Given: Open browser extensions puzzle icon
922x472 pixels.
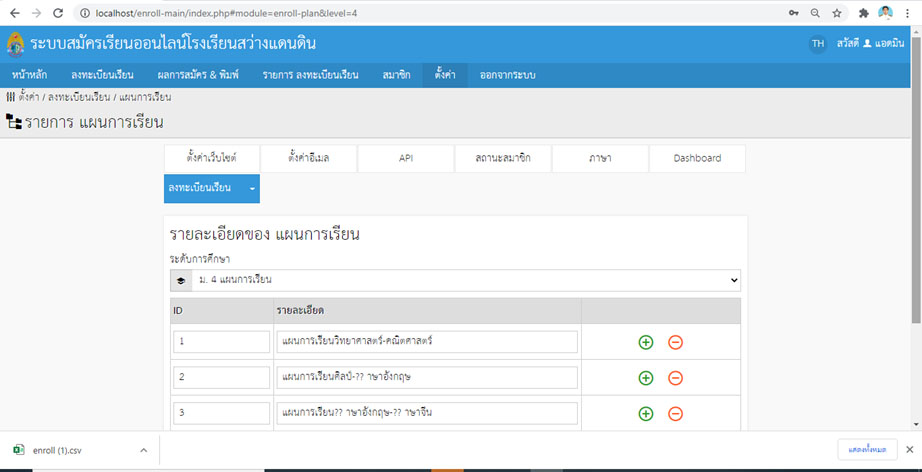Looking at the screenshot, I should pyautogui.click(x=862, y=13).
